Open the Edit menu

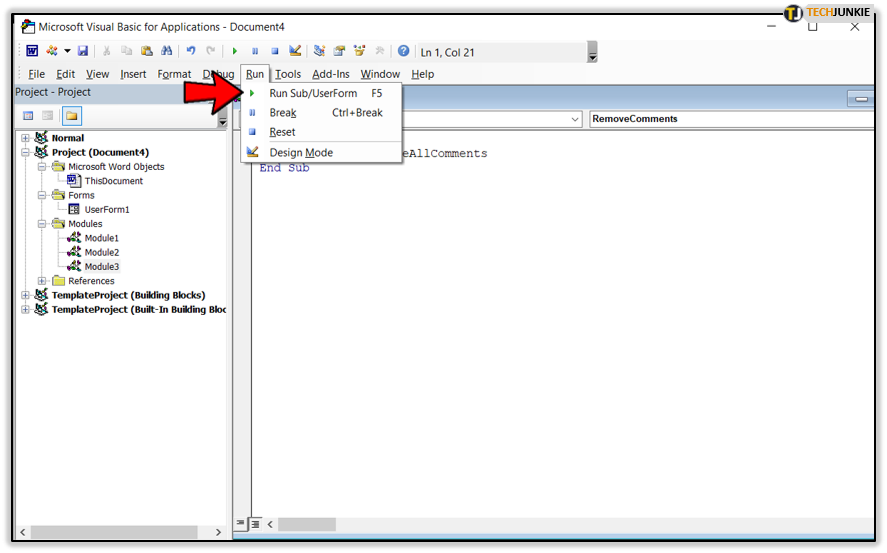[x=65, y=74]
